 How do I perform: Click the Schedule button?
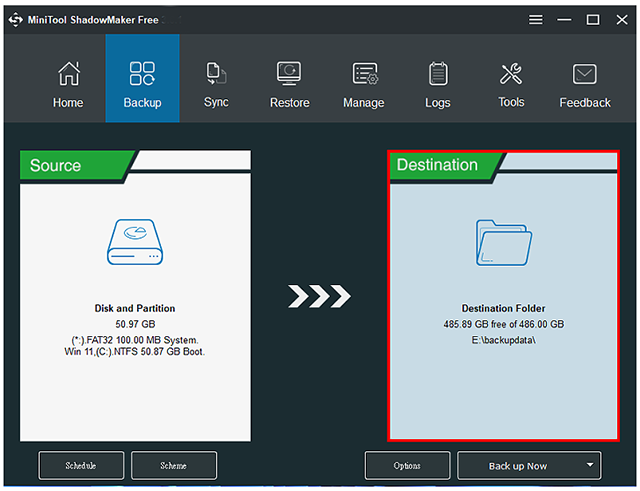82,465
